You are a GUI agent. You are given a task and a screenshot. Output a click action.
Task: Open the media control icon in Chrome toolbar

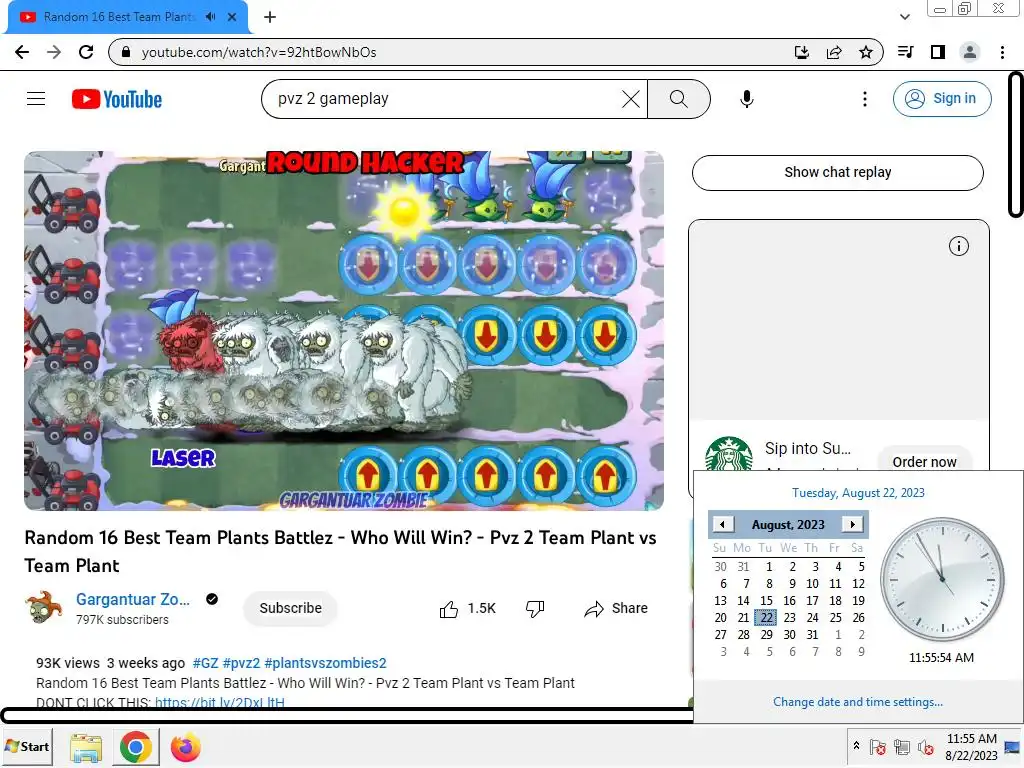(905, 52)
